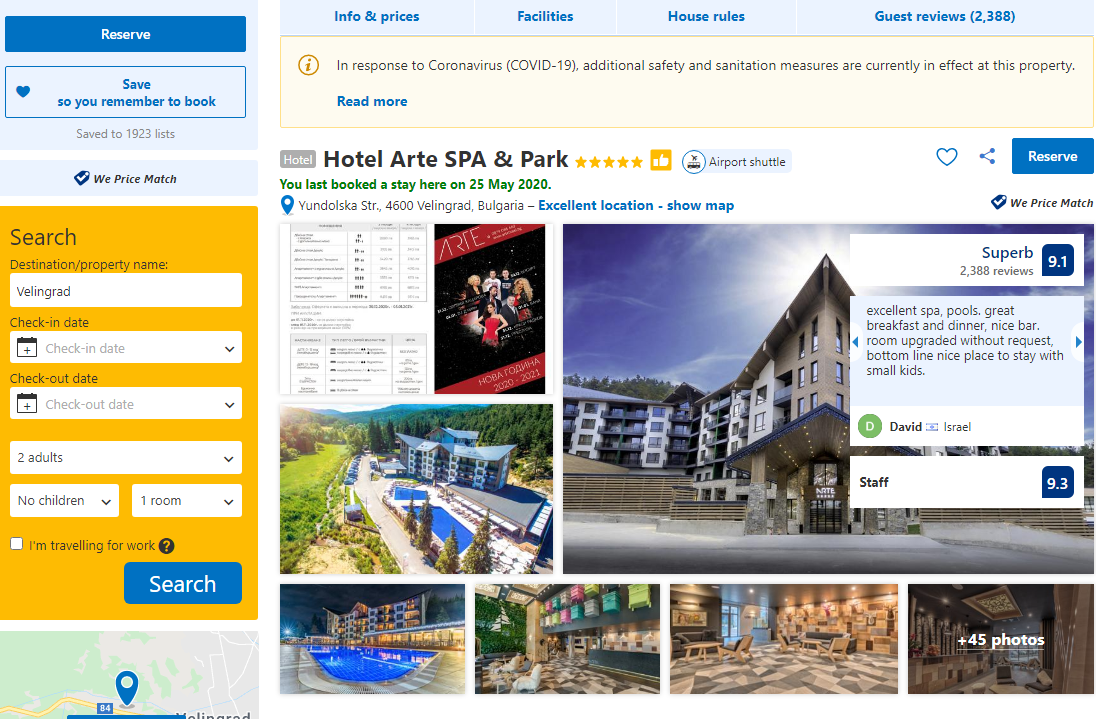Click the info icon in the COVID notice
This screenshot has height=719, width=1096.
pos(308,65)
